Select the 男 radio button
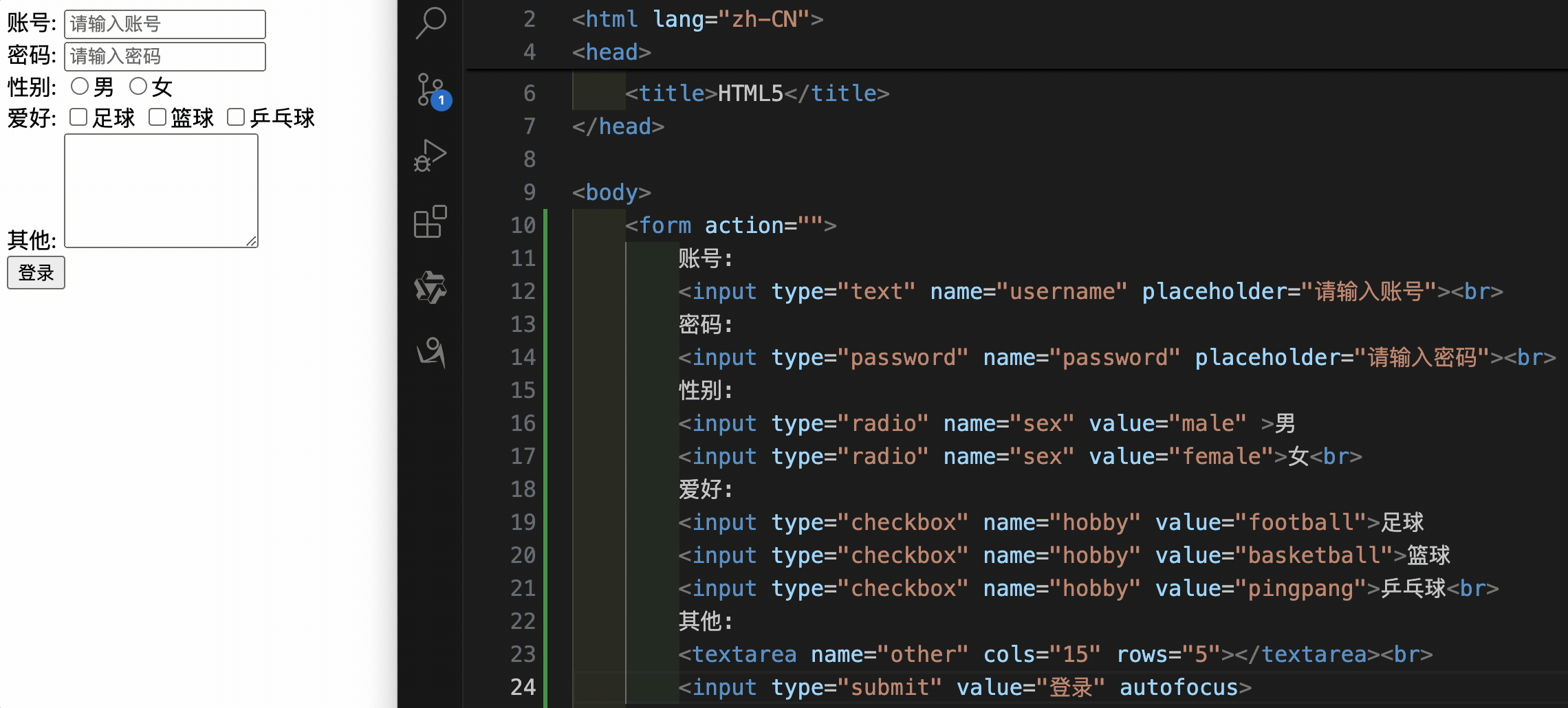 [80, 86]
